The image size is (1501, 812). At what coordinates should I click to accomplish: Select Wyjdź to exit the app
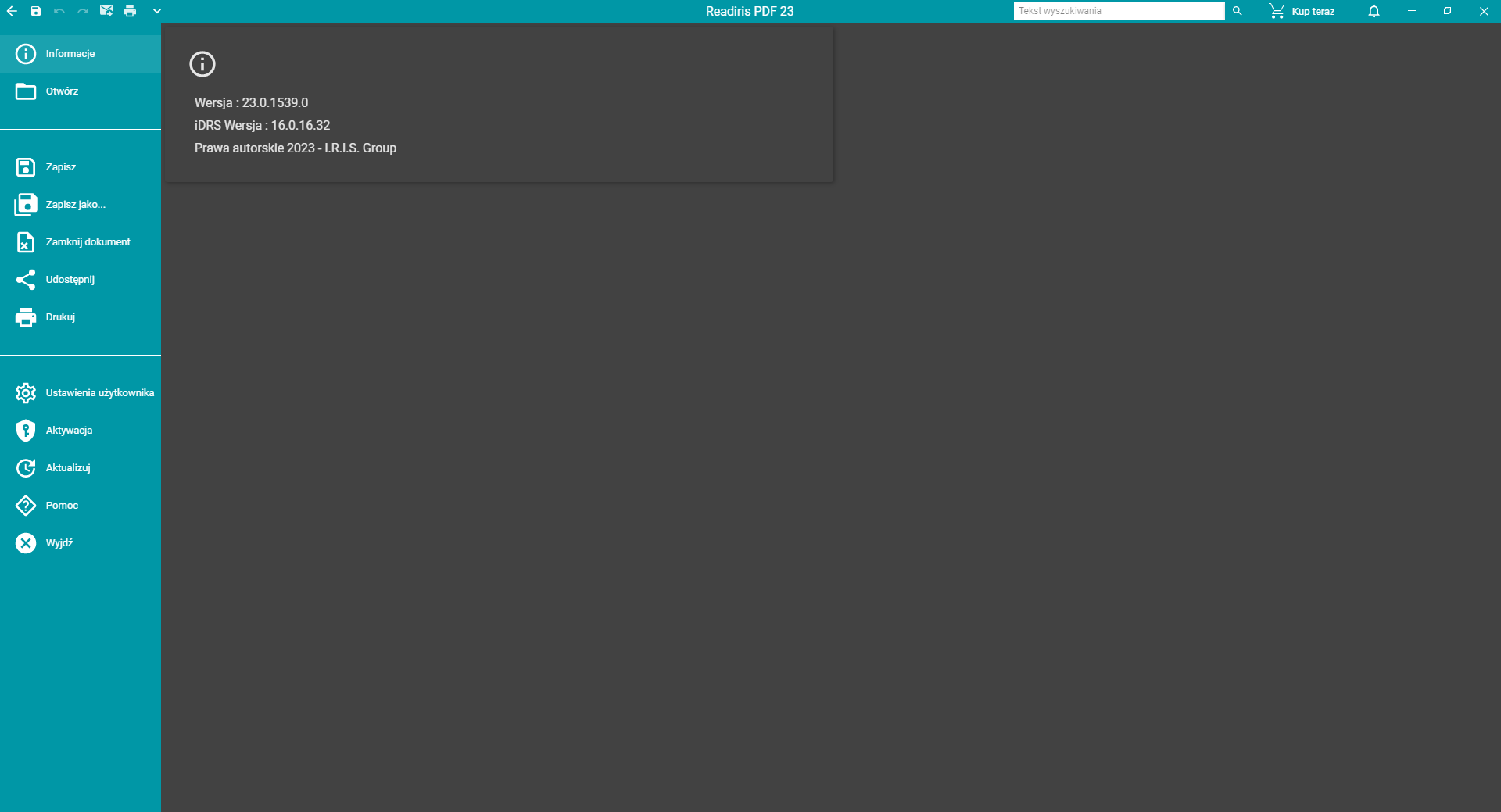click(x=81, y=543)
